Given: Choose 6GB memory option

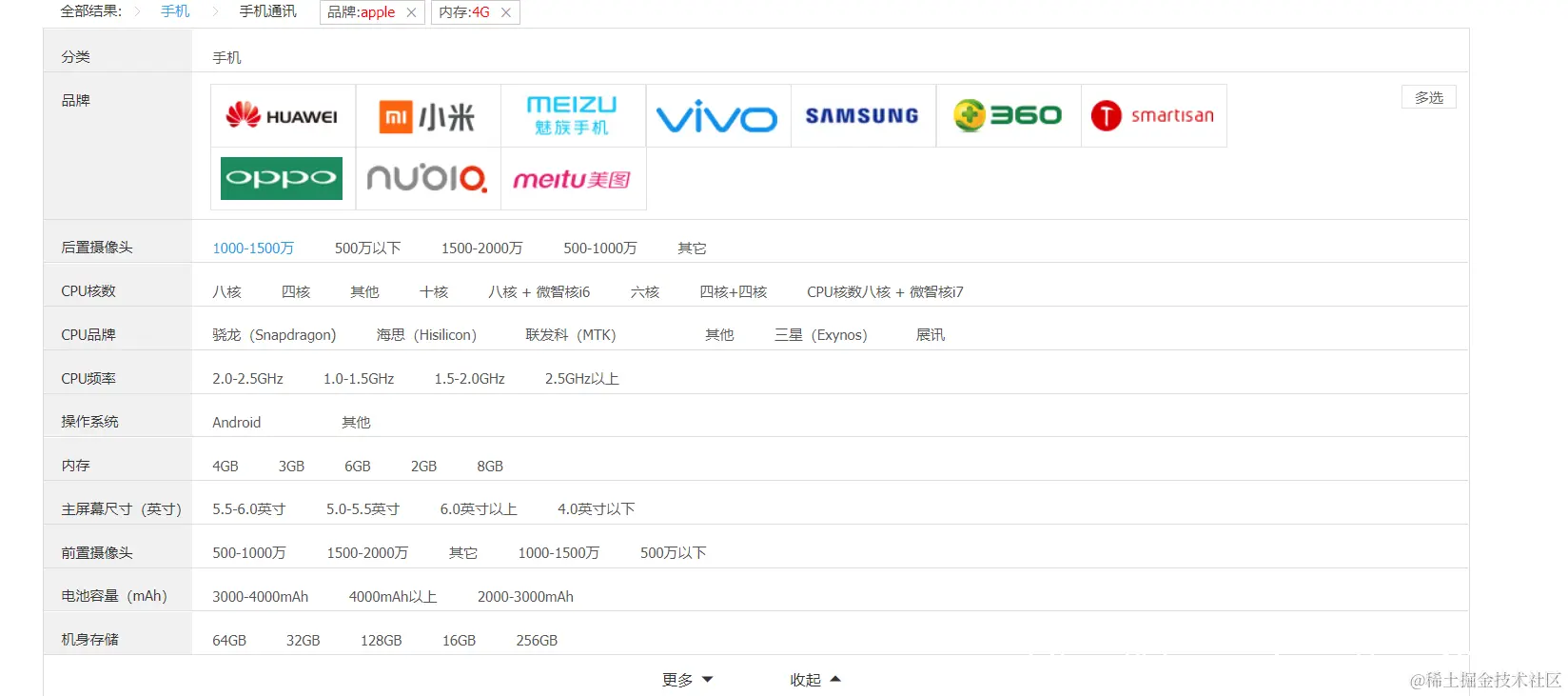Looking at the screenshot, I should tap(358, 467).
